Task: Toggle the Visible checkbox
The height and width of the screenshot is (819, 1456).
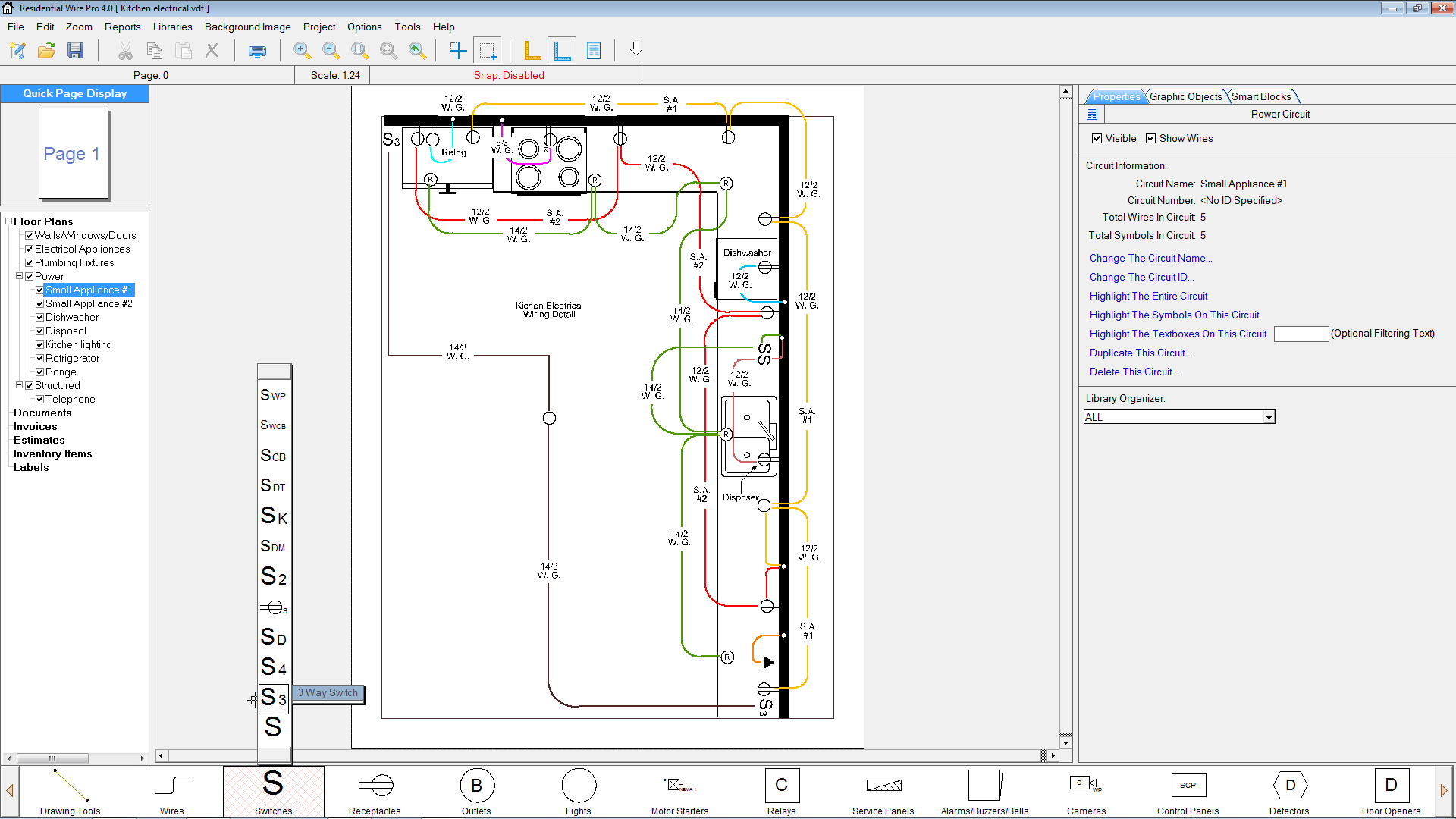Action: coord(1097,138)
